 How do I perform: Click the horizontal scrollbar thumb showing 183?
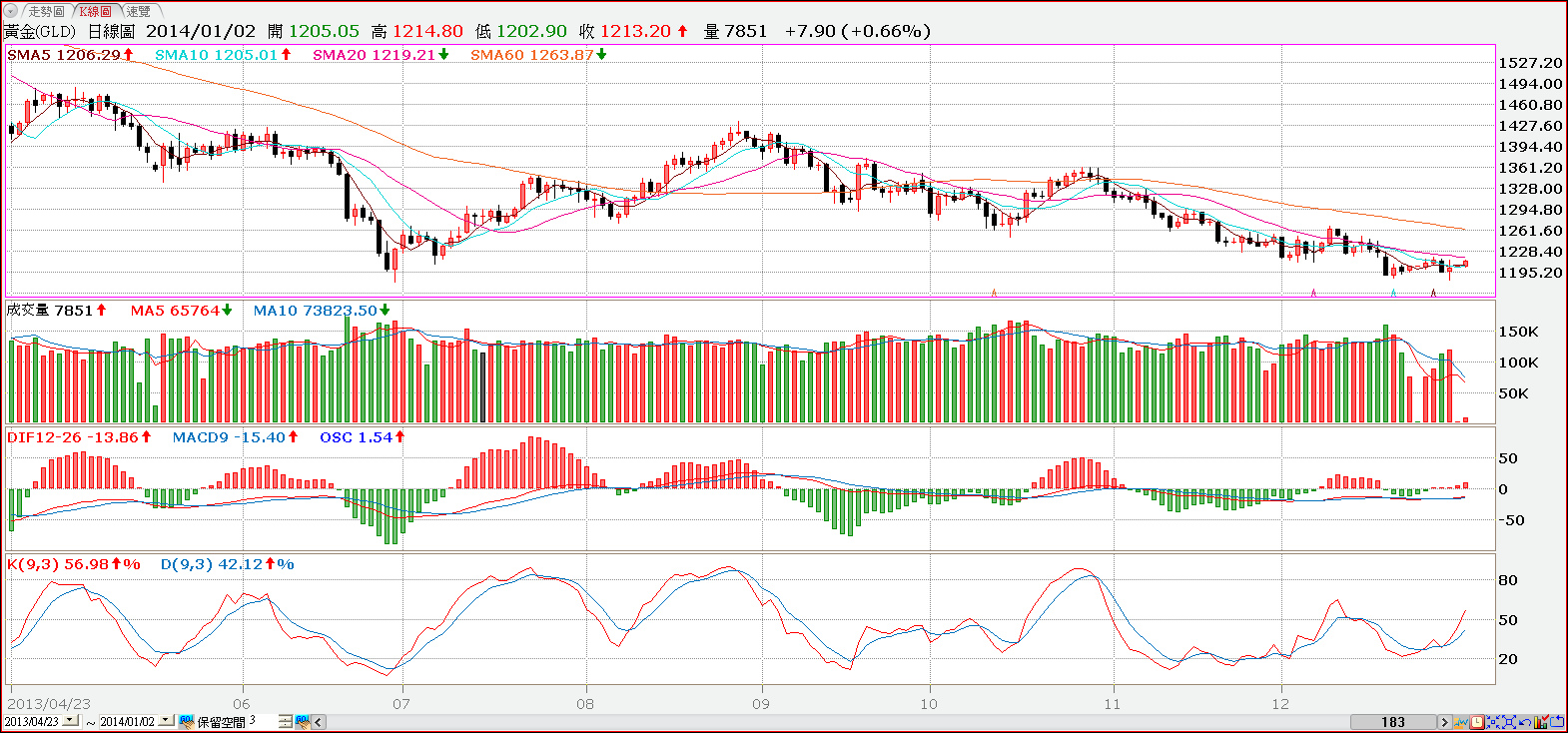1393,722
